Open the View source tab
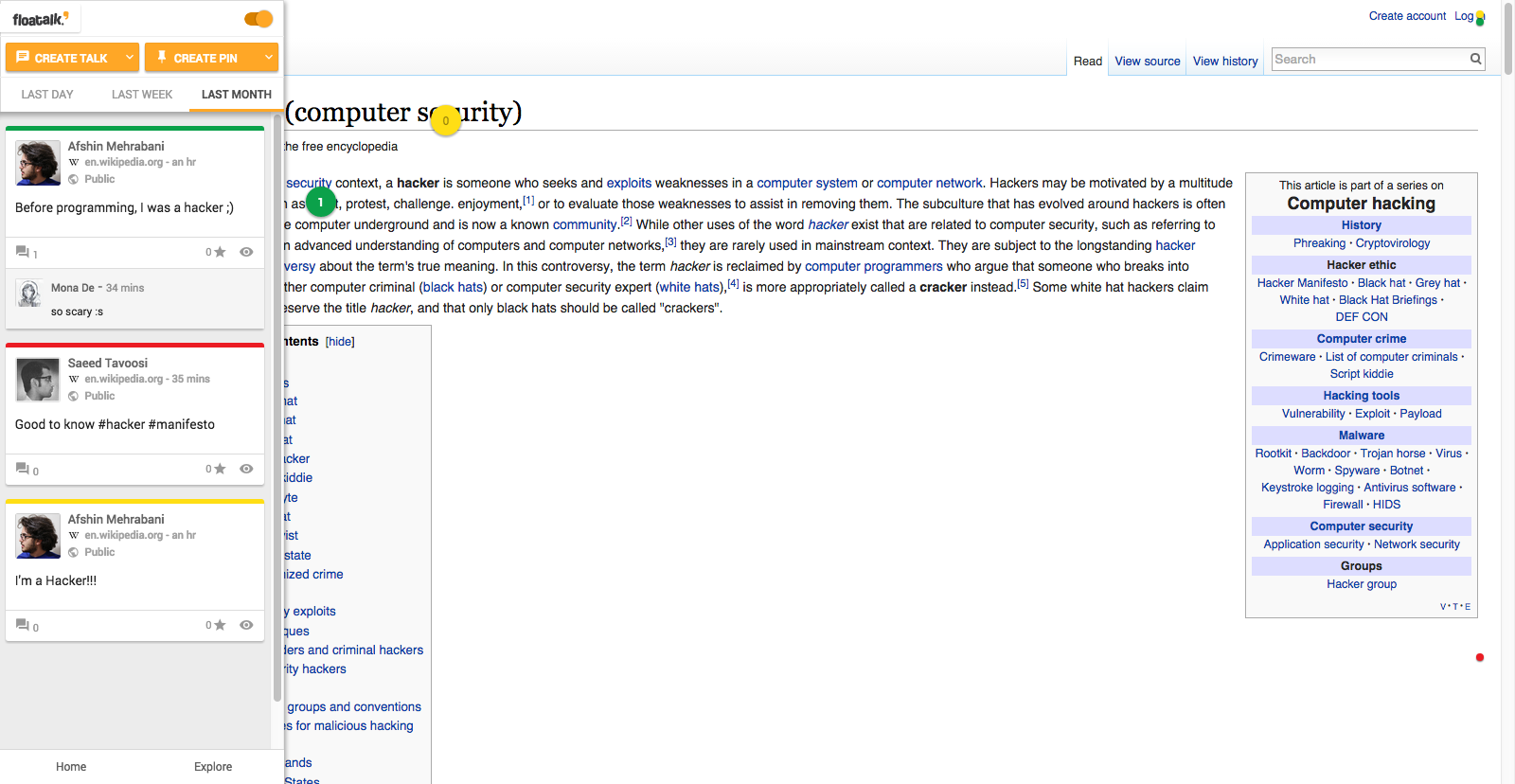This screenshot has width=1515, height=784. pyautogui.click(x=1148, y=62)
